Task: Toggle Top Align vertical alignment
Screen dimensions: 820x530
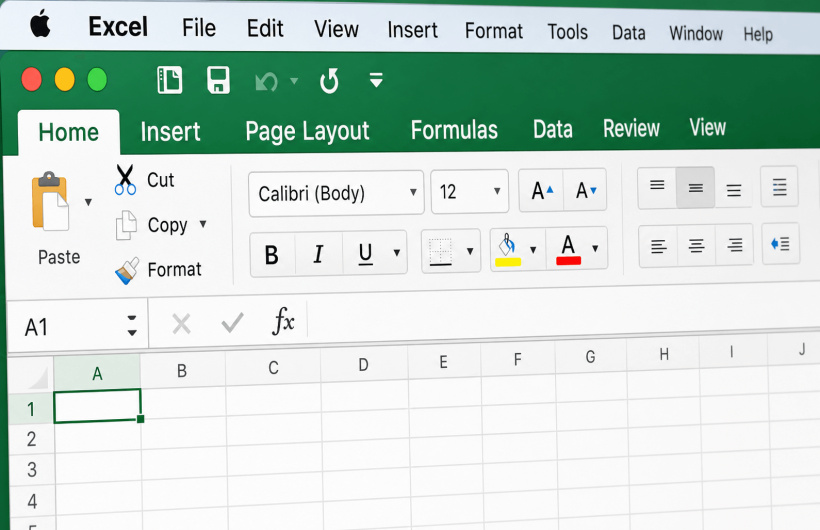Action: coord(657,187)
